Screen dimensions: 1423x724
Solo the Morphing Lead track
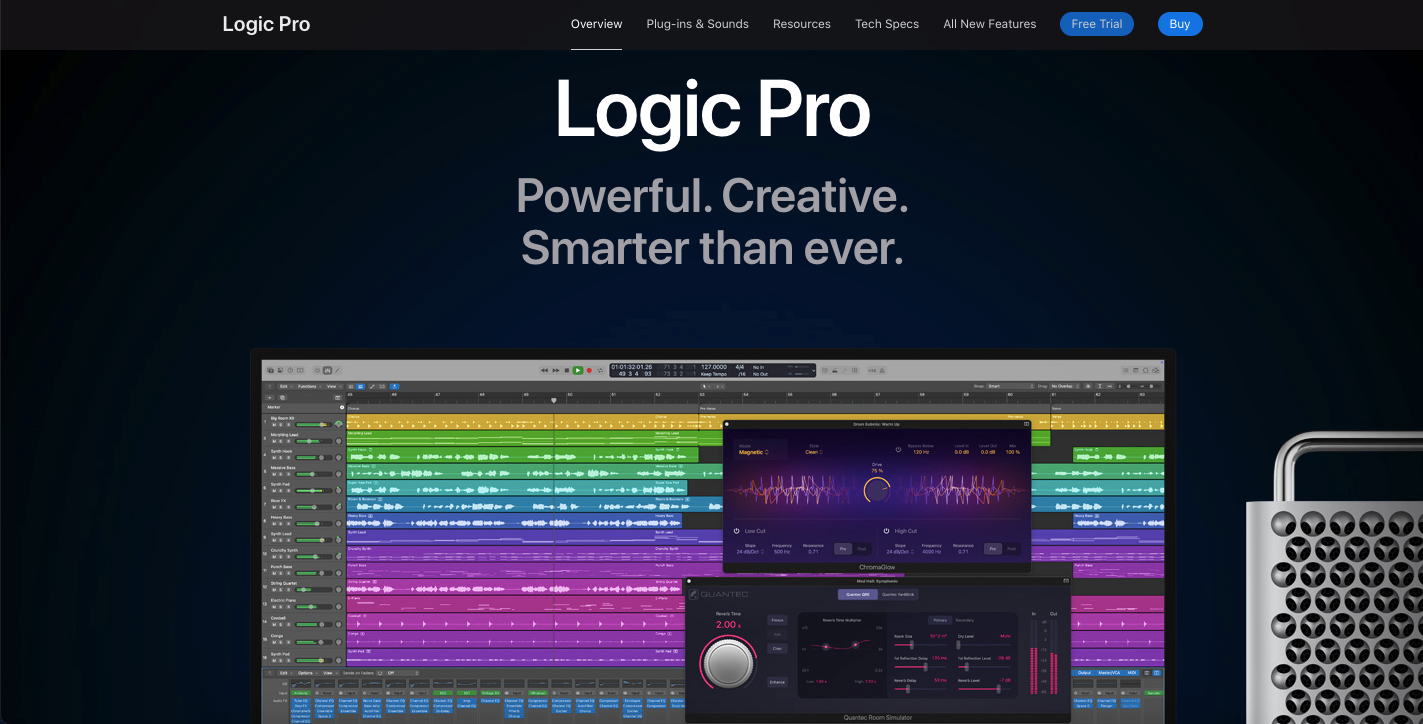click(281, 441)
